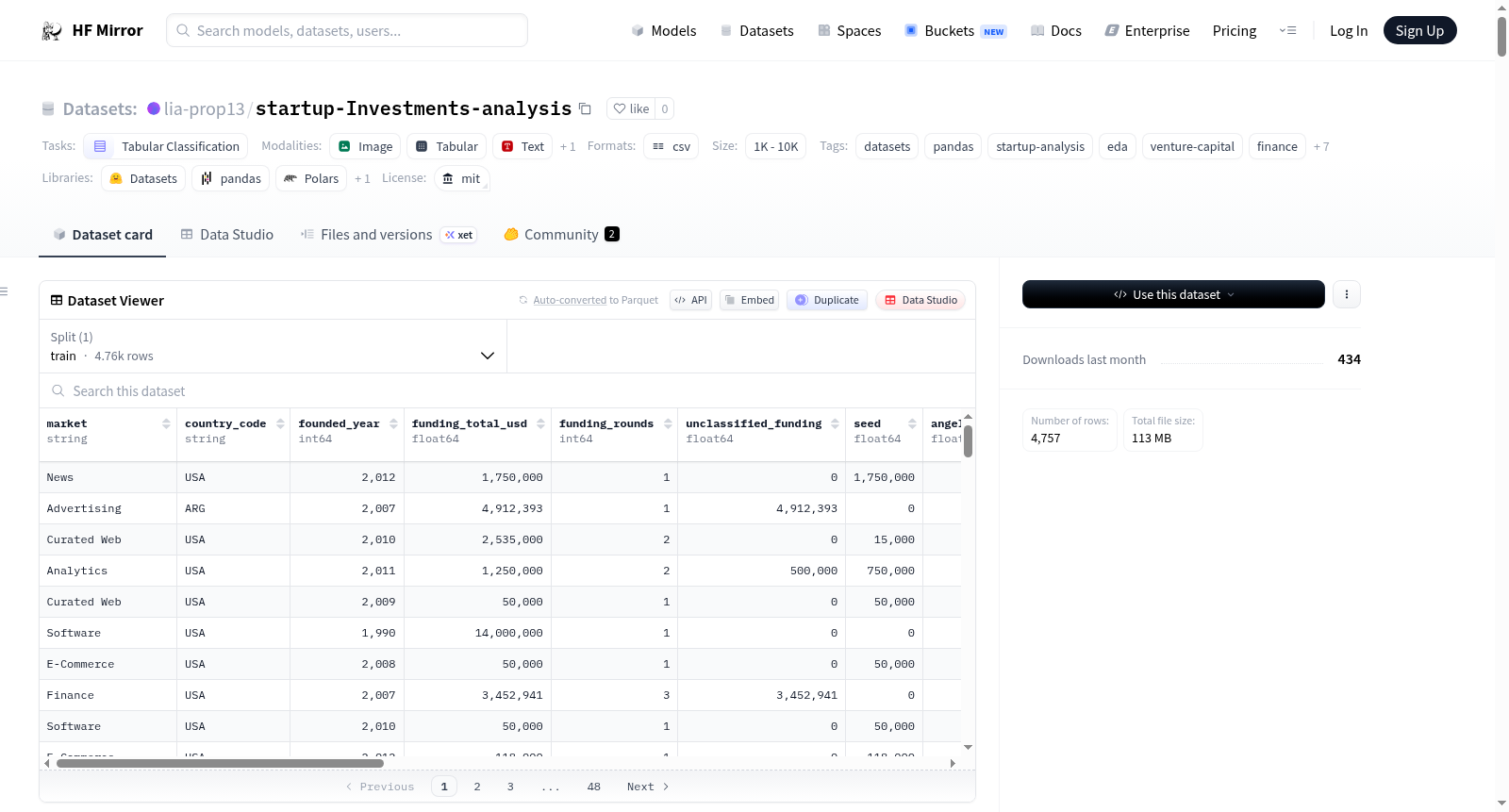Switch to the Dataset card tab
The height and width of the screenshot is (812, 1509).
tap(102, 234)
